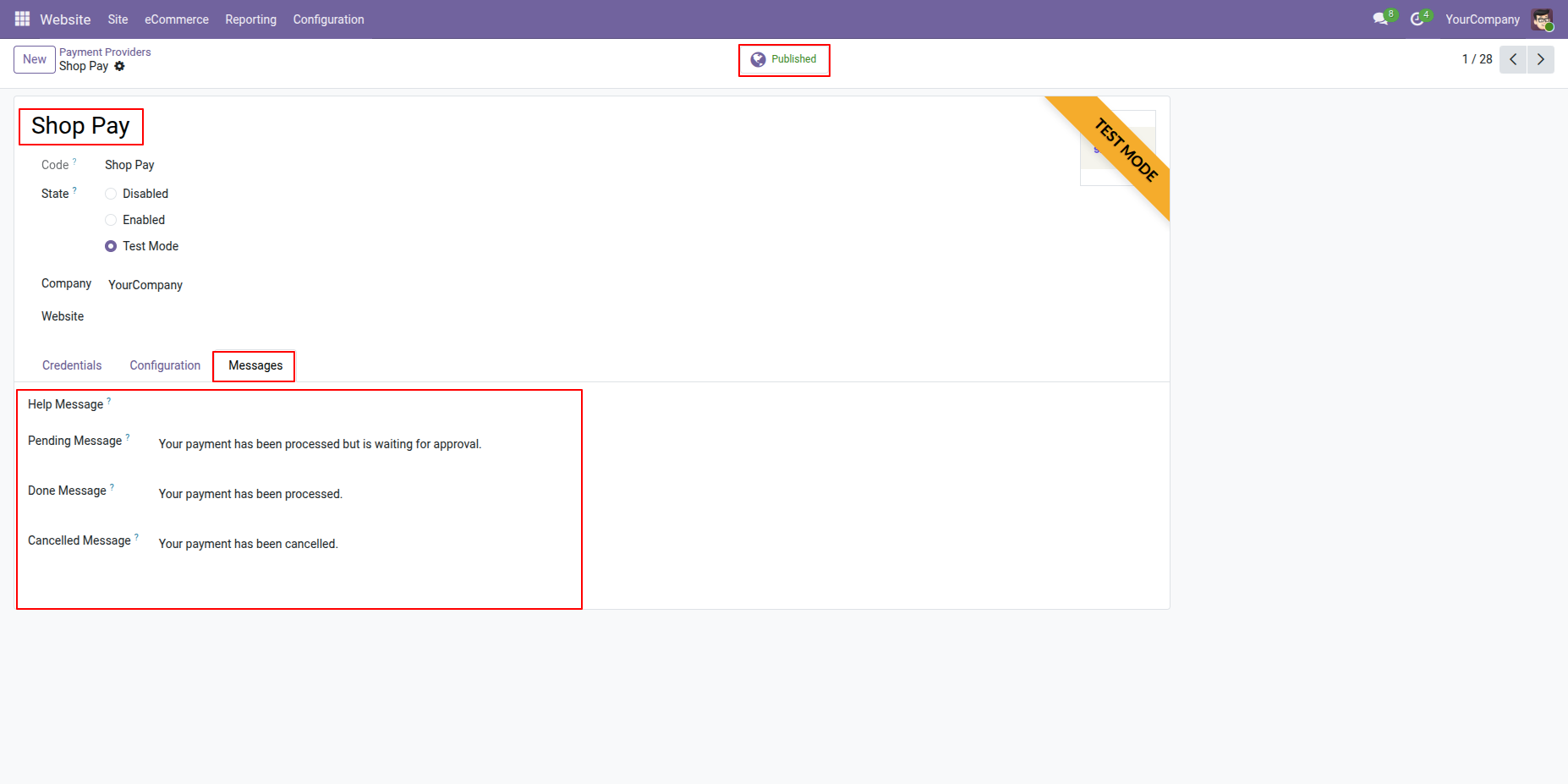Click the State field help question mark
This screenshot has height=784, width=1568.
(x=74, y=189)
